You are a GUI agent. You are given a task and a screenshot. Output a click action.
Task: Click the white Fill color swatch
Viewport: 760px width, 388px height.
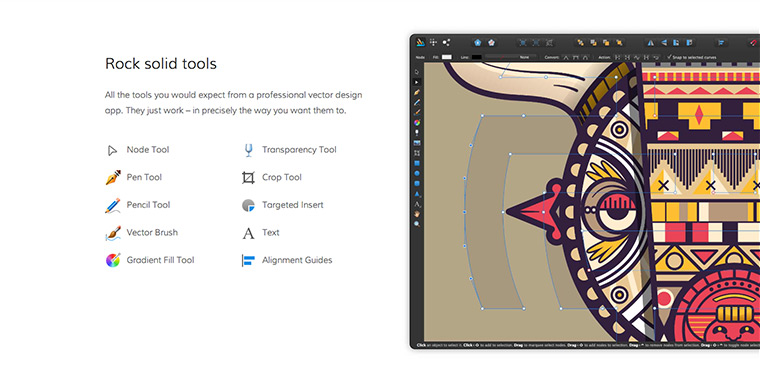[x=446, y=57]
